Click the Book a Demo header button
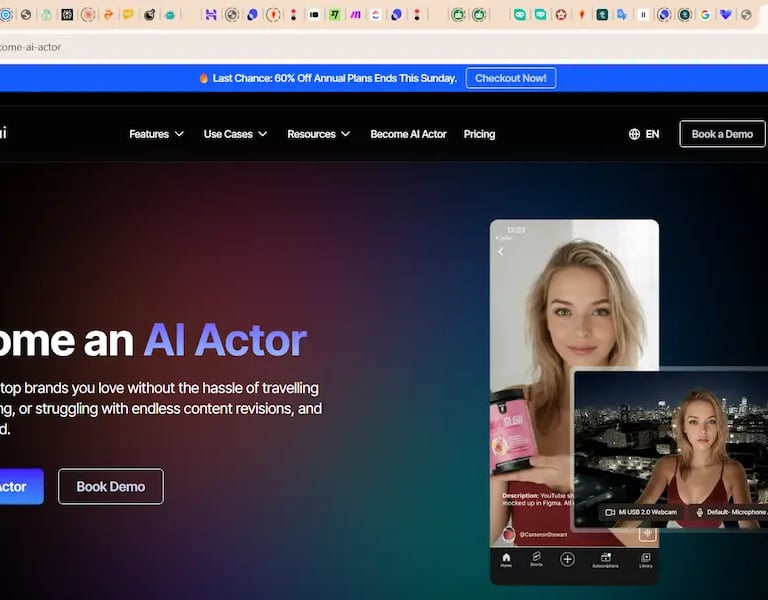Image resolution: width=768 pixels, height=600 pixels. click(722, 134)
